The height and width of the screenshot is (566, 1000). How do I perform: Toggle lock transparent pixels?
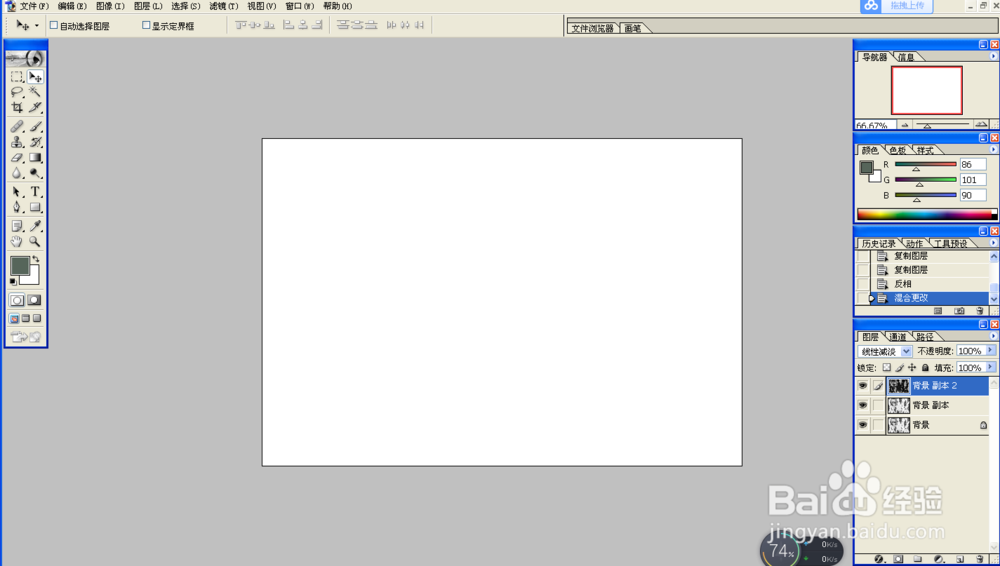click(x=886, y=368)
